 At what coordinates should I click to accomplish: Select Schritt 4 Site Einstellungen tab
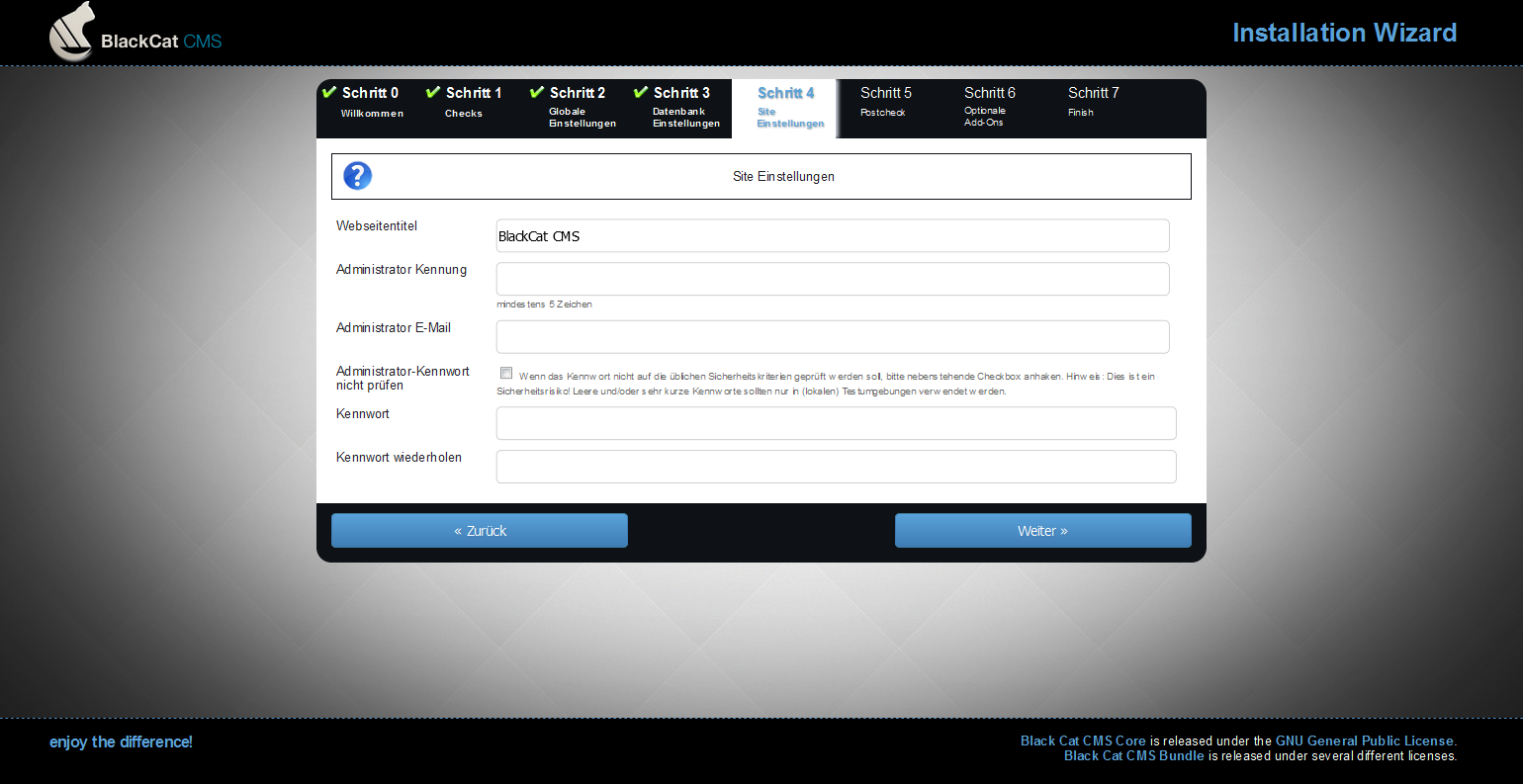(783, 109)
